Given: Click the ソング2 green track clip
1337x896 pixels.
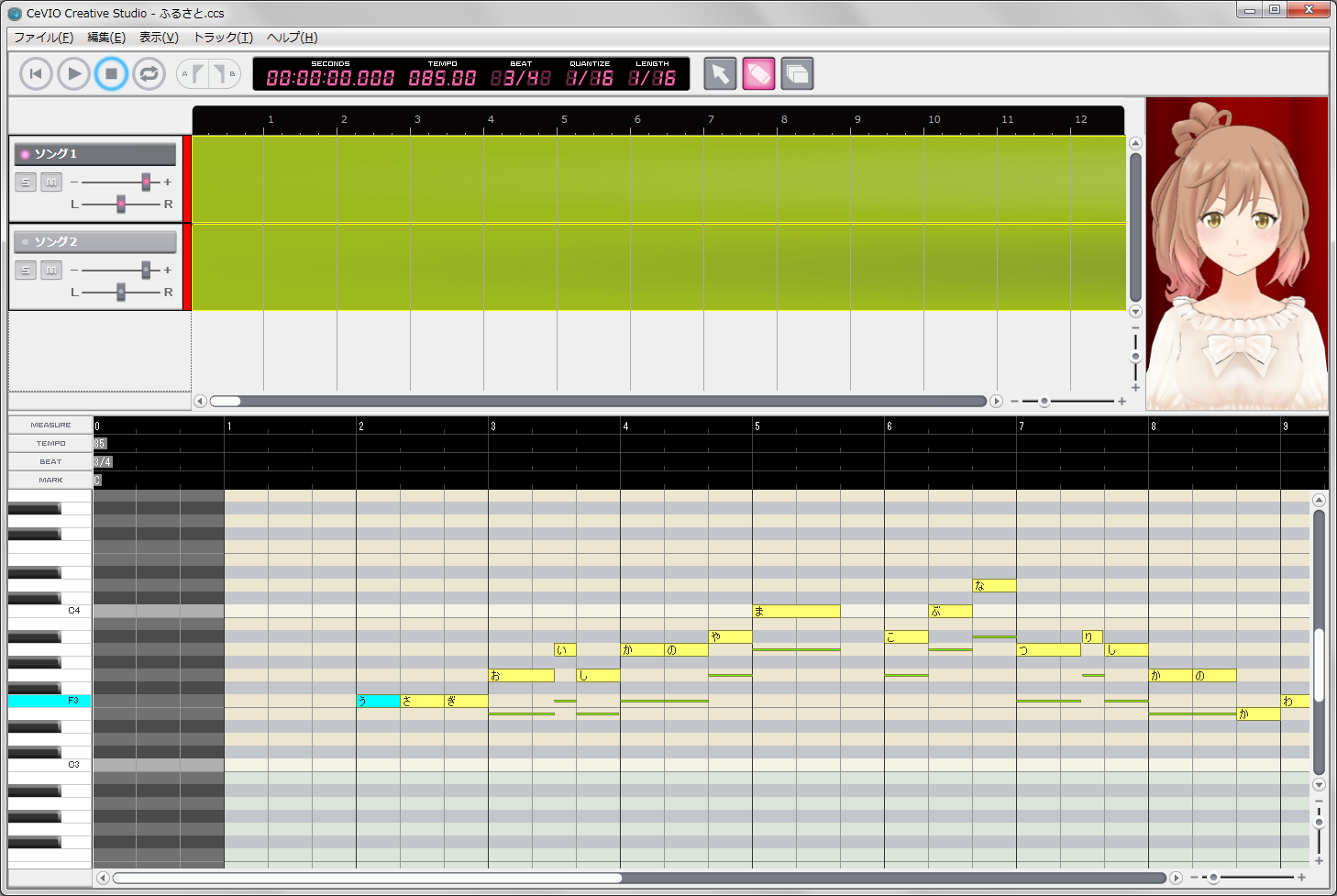Looking at the screenshot, I should (658, 267).
